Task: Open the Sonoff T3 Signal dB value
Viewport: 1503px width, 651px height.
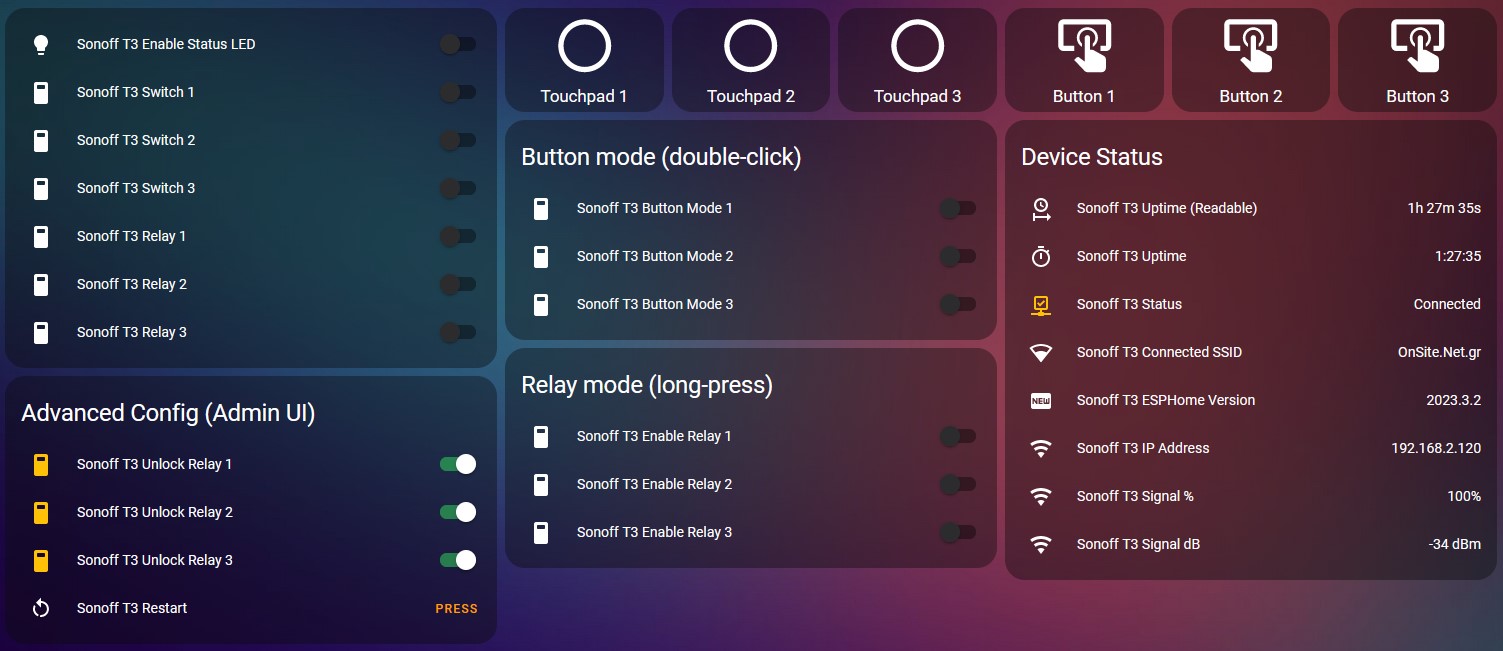Action: (1454, 544)
